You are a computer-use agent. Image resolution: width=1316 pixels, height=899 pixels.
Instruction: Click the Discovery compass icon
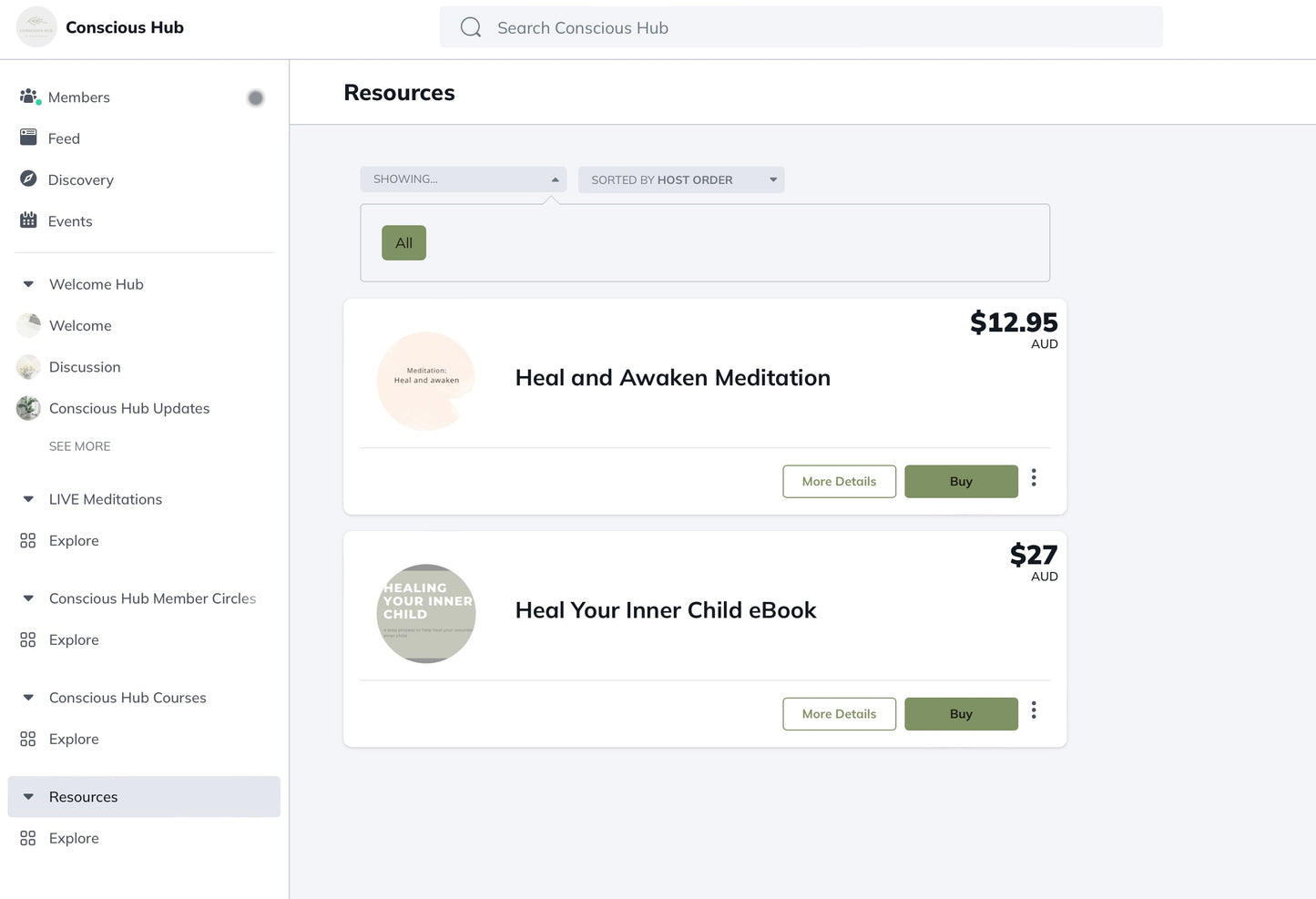(x=28, y=179)
